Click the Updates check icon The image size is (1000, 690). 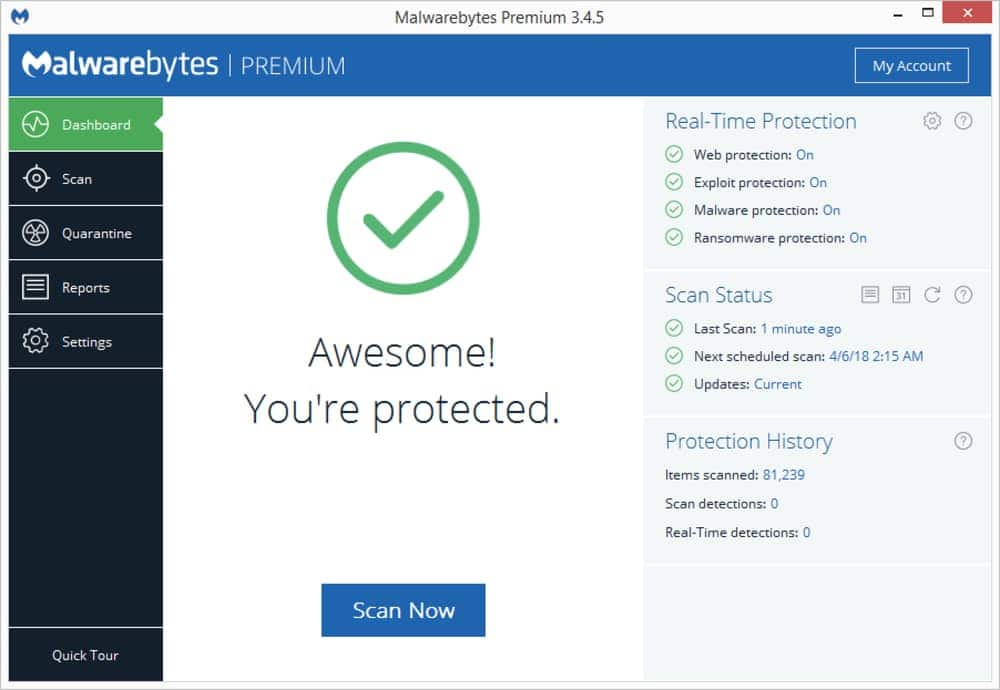[x=674, y=383]
